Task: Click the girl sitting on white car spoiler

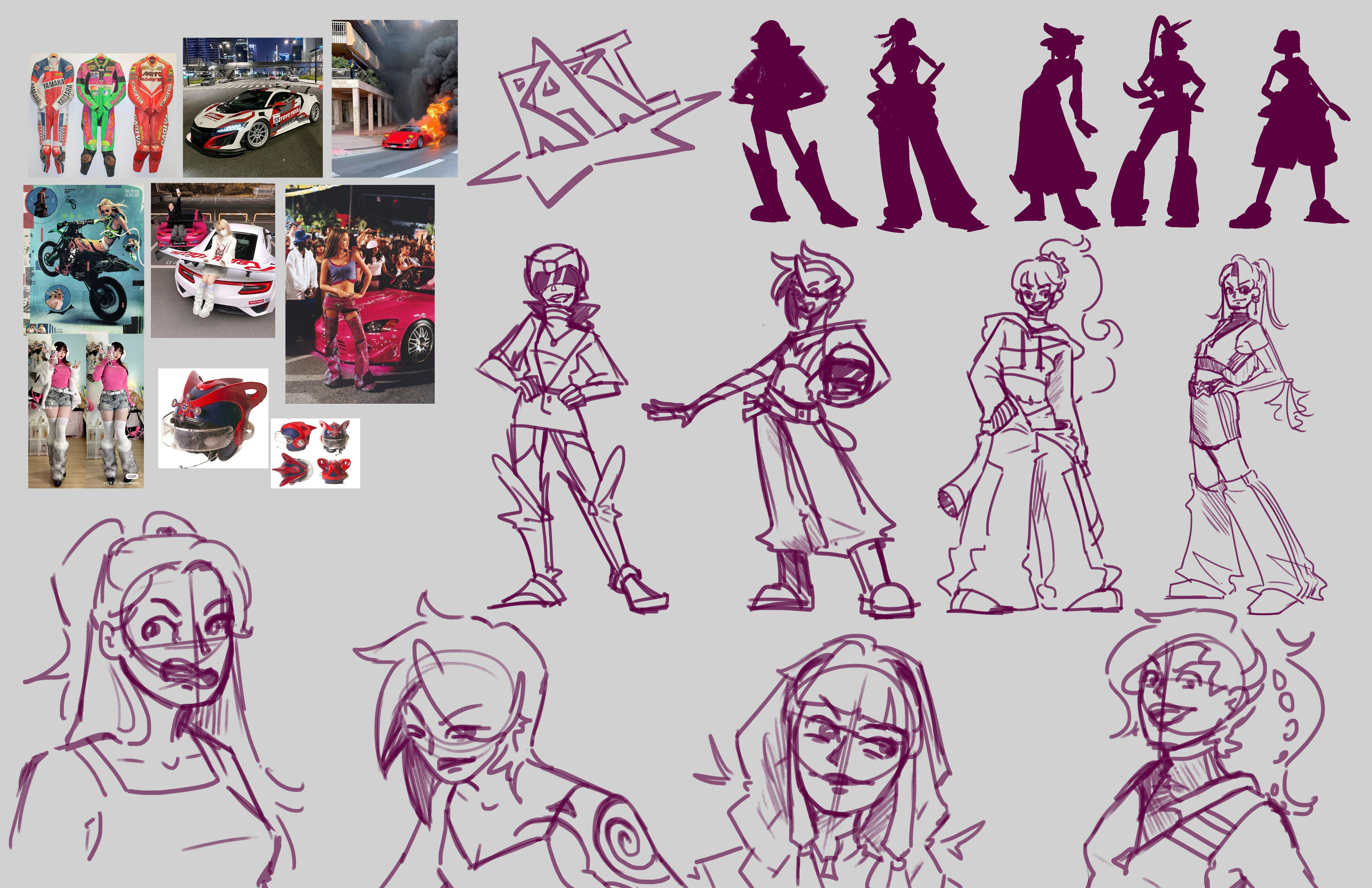Action: tap(213, 261)
